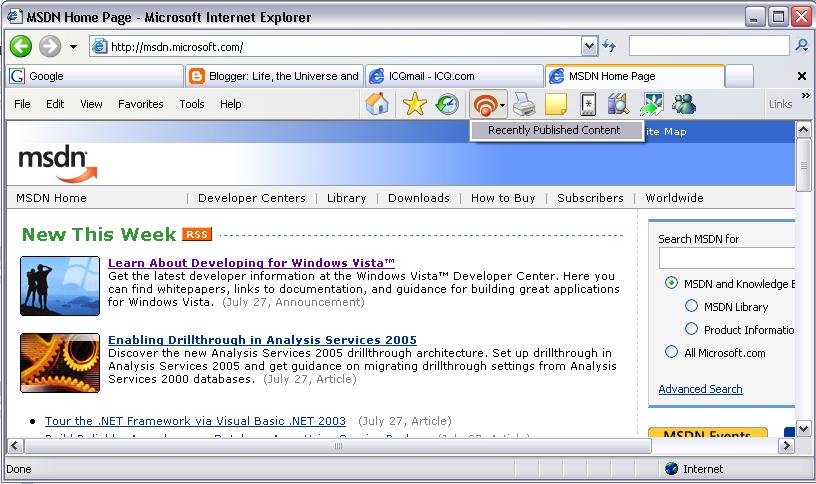
Task: Click the orange RSS feeds icon
Action: point(484,104)
